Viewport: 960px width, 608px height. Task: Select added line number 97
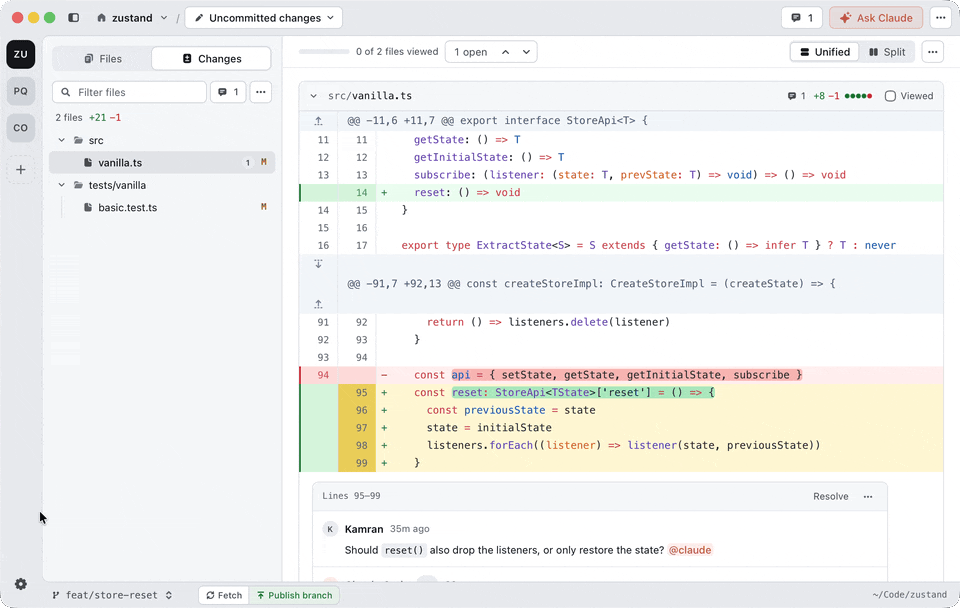(361, 427)
